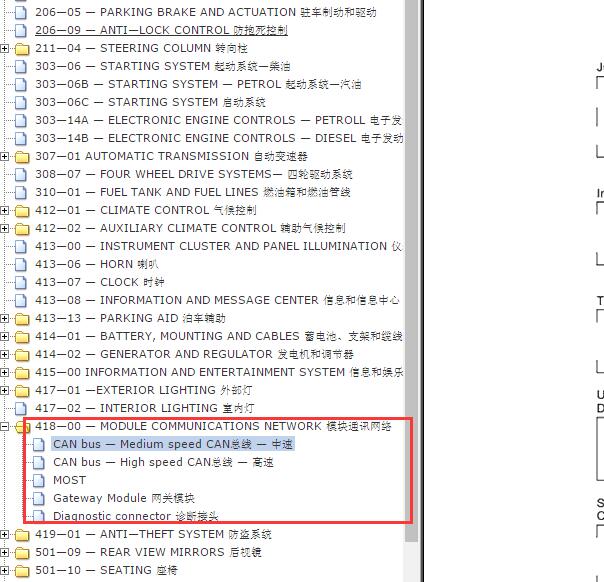Click the page icon beside CAN bus High speed
Screen dimensions: 604x582
point(39,462)
